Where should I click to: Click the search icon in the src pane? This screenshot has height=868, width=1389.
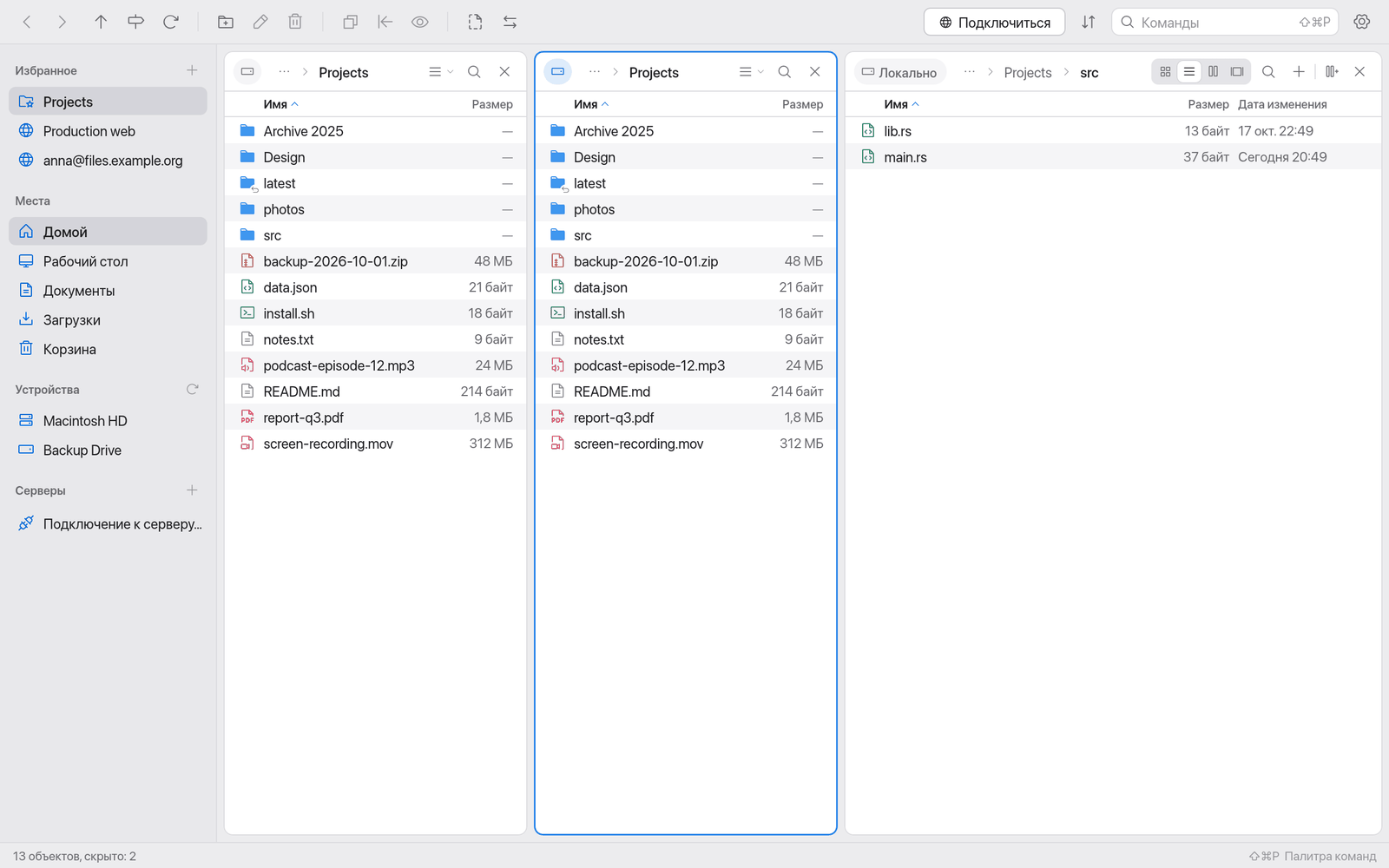[1268, 72]
